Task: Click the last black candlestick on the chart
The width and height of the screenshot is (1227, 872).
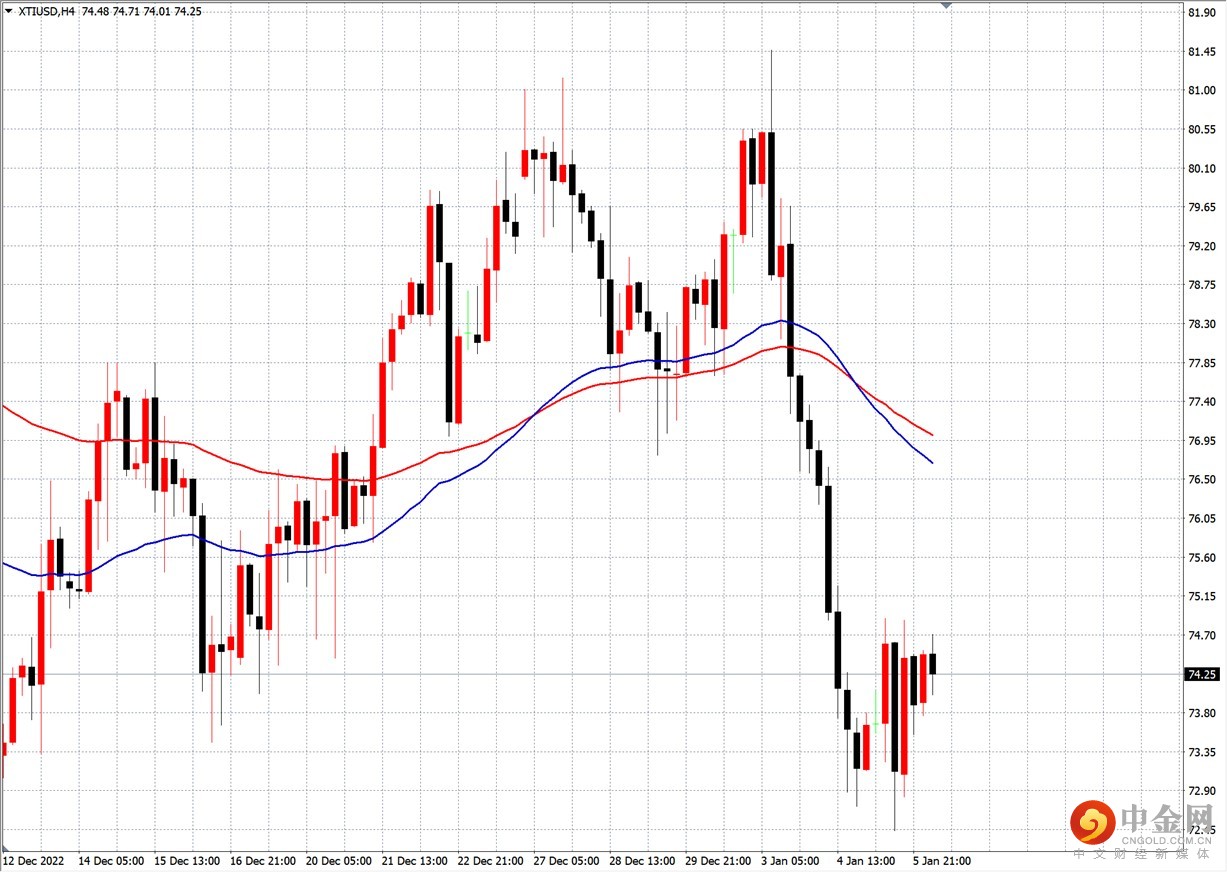Action: pyautogui.click(x=933, y=663)
